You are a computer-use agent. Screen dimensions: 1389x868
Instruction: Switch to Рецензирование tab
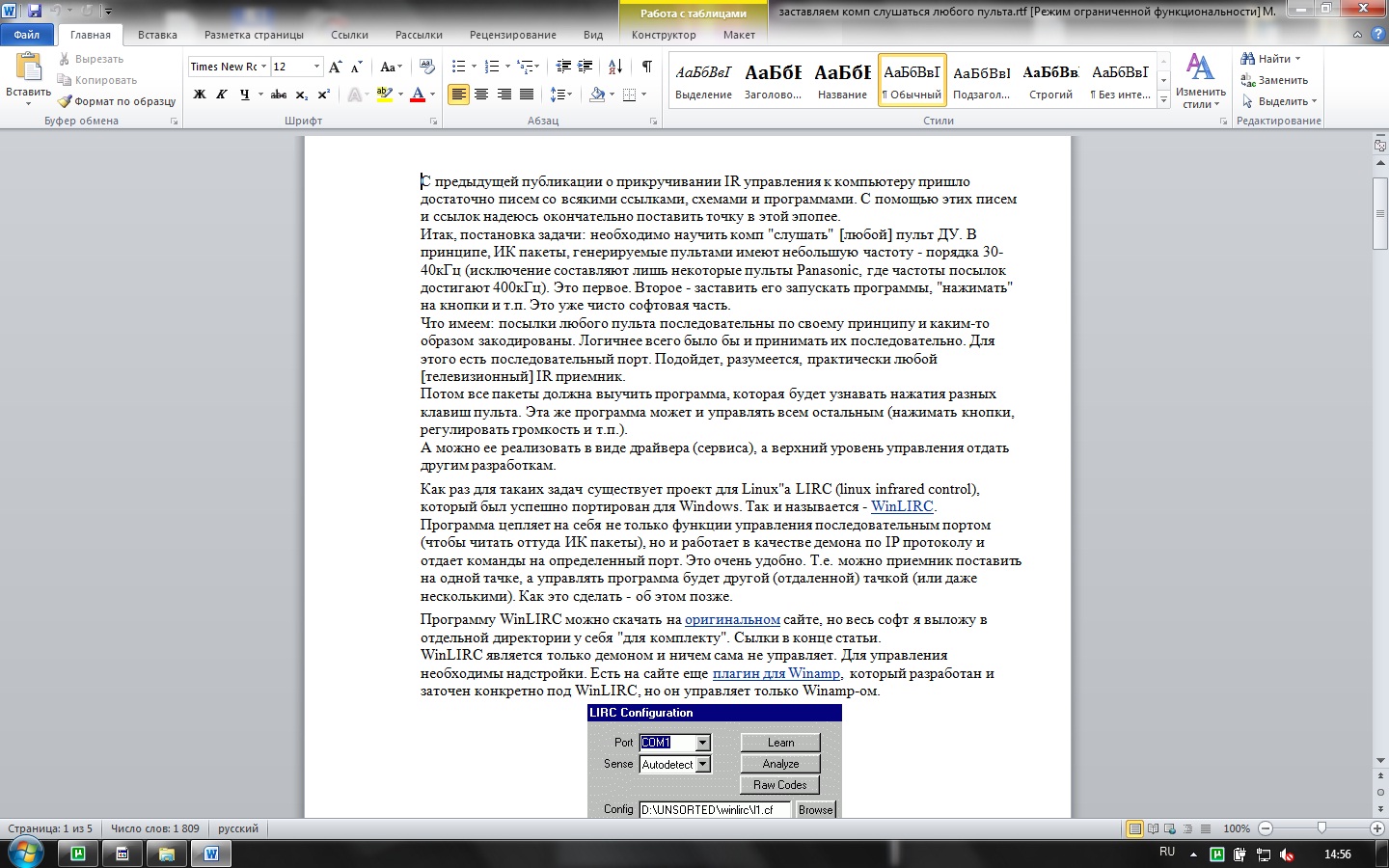(512, 35)
